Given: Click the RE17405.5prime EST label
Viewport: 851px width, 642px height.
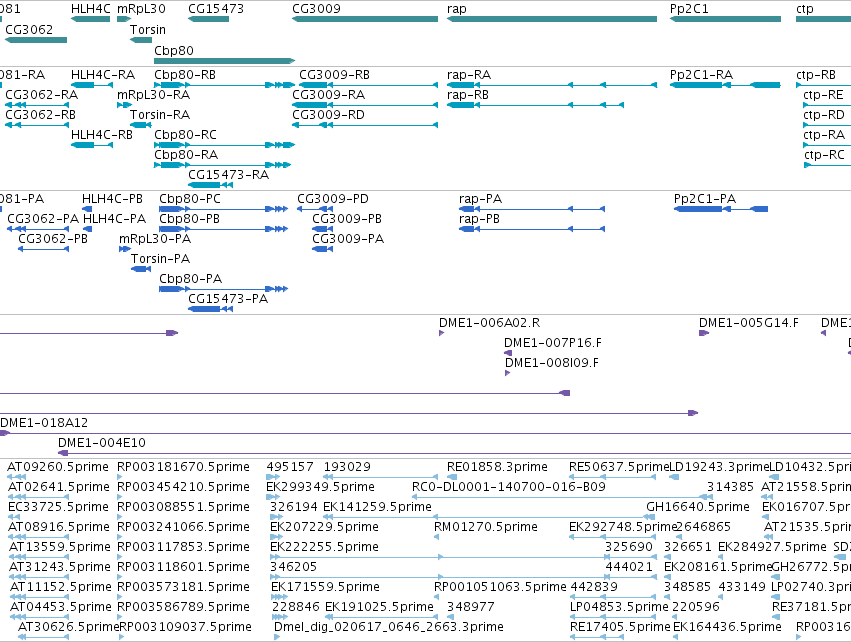Looking at the screenshot, I should [x=620, y=627].
